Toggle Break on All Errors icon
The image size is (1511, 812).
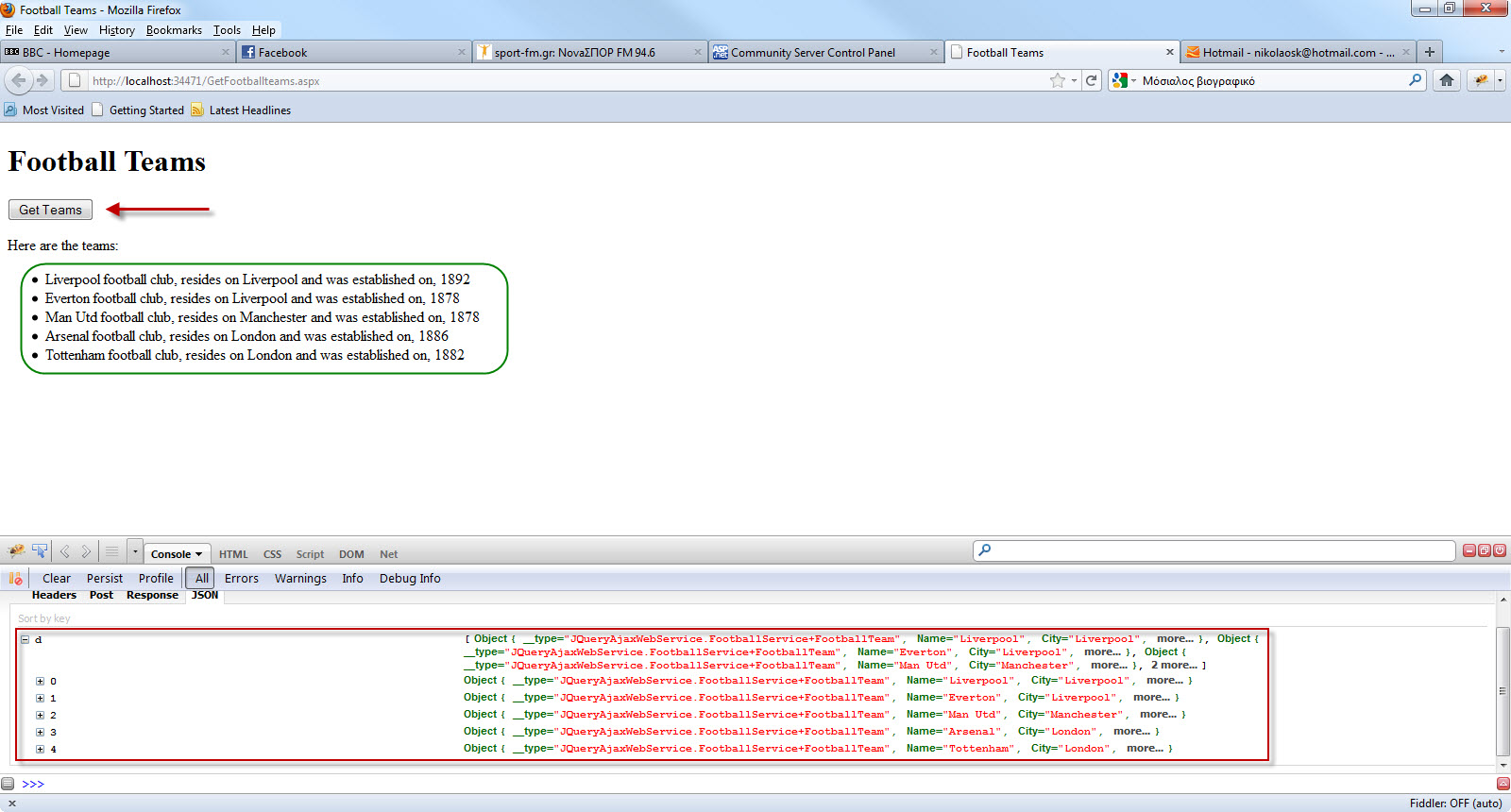(x=16, y=578)
